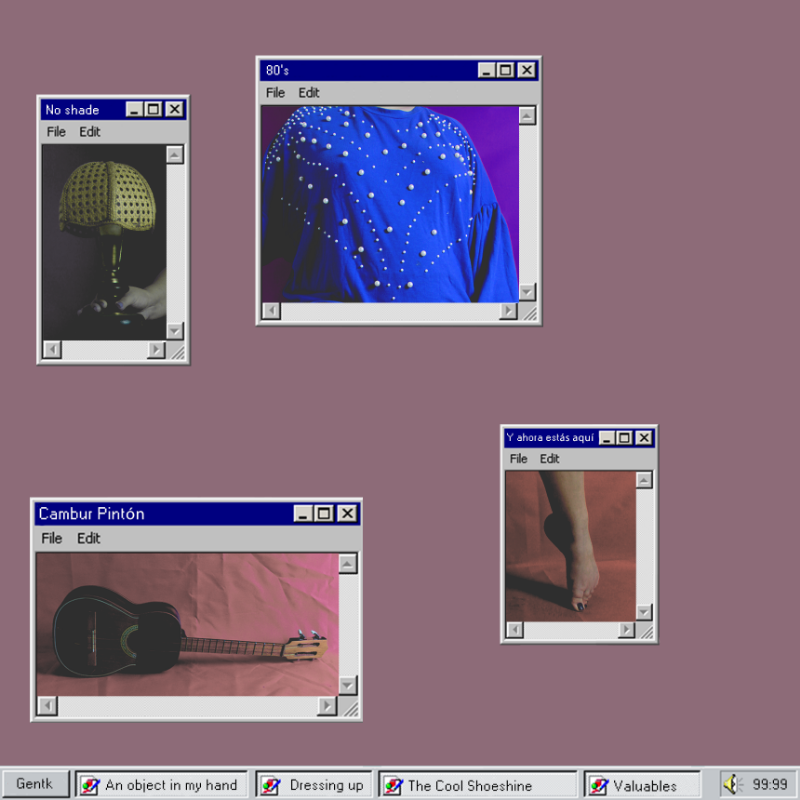Open Edit menu in Y ahora estás aquí window
The height and width of the screenshot is (800, 800).
(x=549, y=459)
